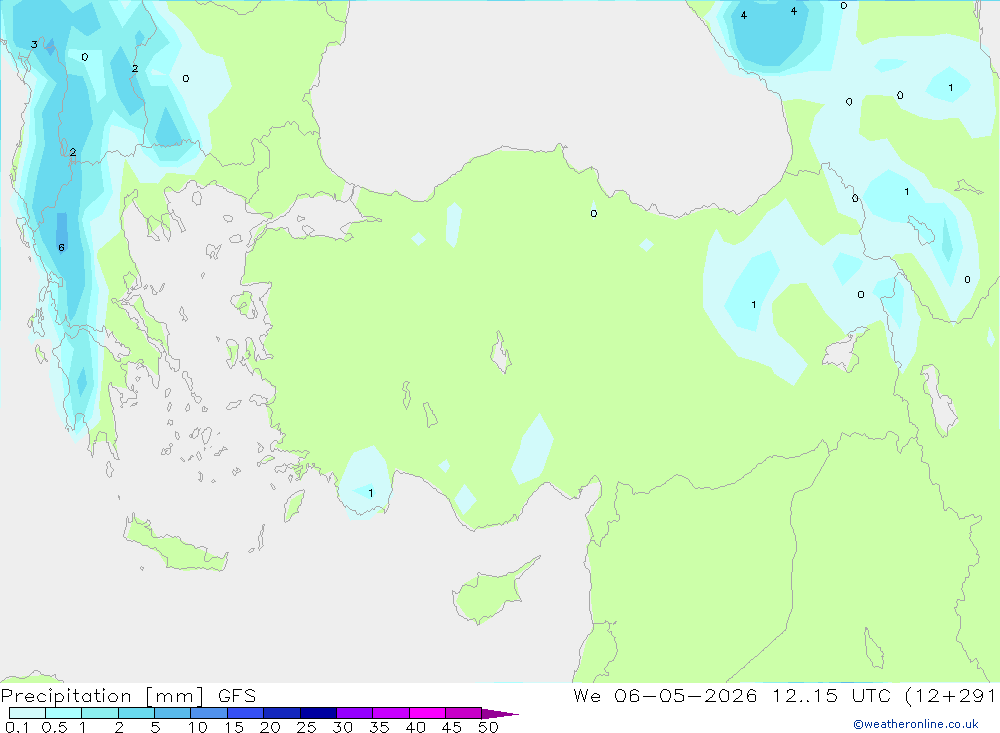Click the date 'We 06-05-2026'
Viewport: 1000px width, 733px height.
[665, 695]
